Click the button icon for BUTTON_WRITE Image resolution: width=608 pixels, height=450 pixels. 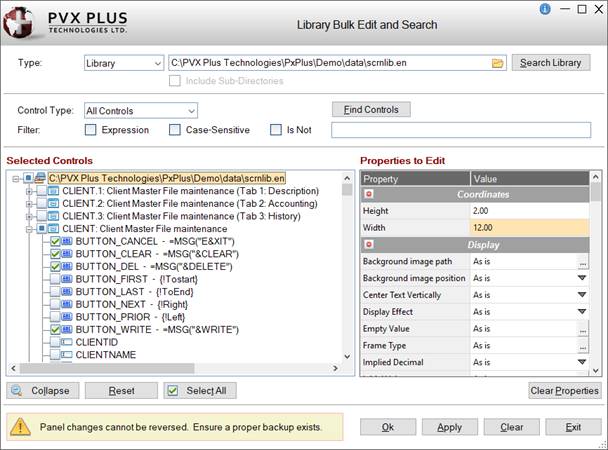(x=67, y=329)
